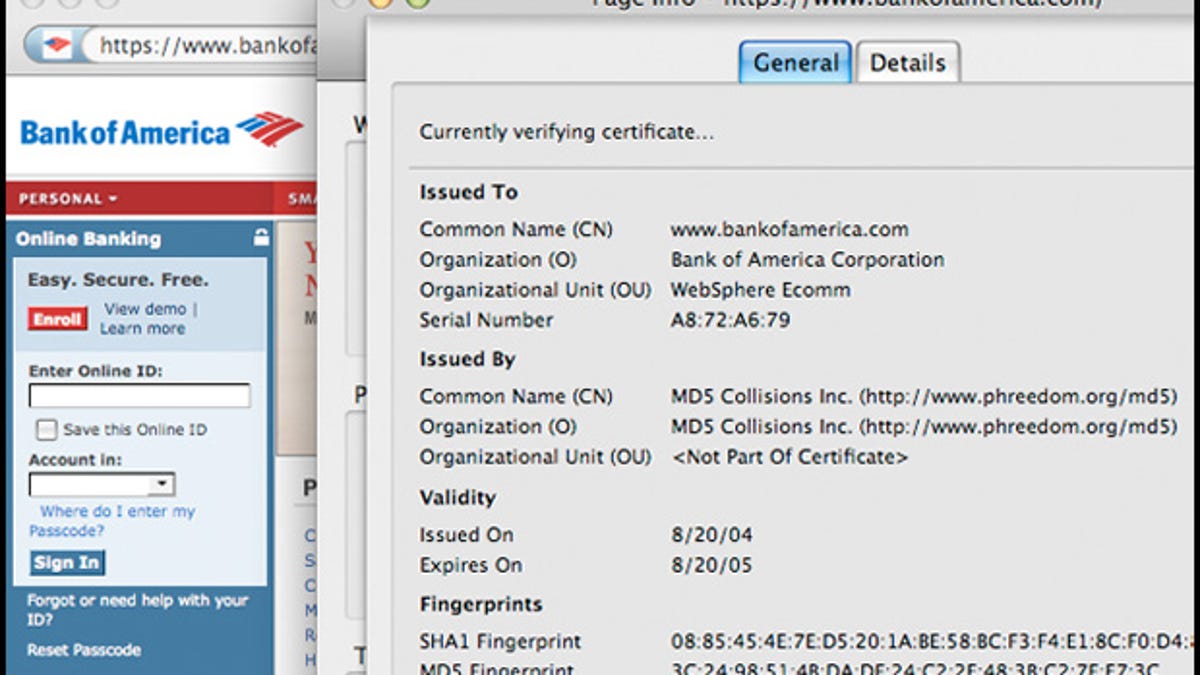1200x675 pixels.
Task: Switch to the Details tab
Action: pos(908,62)
